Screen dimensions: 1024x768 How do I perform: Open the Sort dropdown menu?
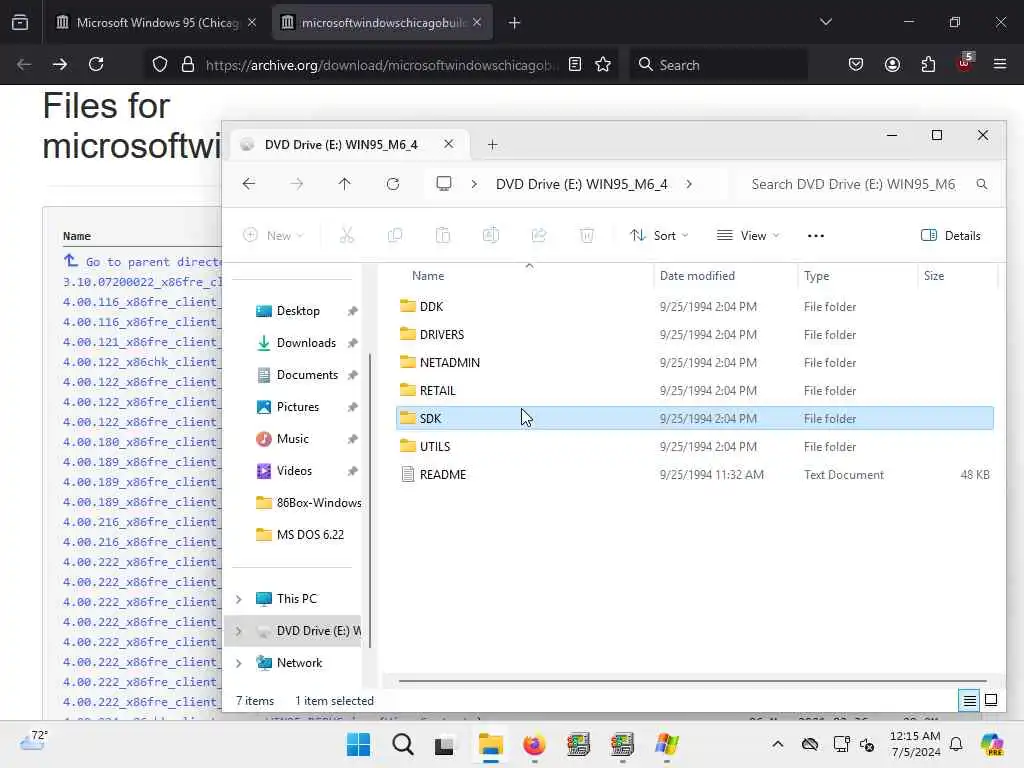pyautogui.click(x=659, y=236)
